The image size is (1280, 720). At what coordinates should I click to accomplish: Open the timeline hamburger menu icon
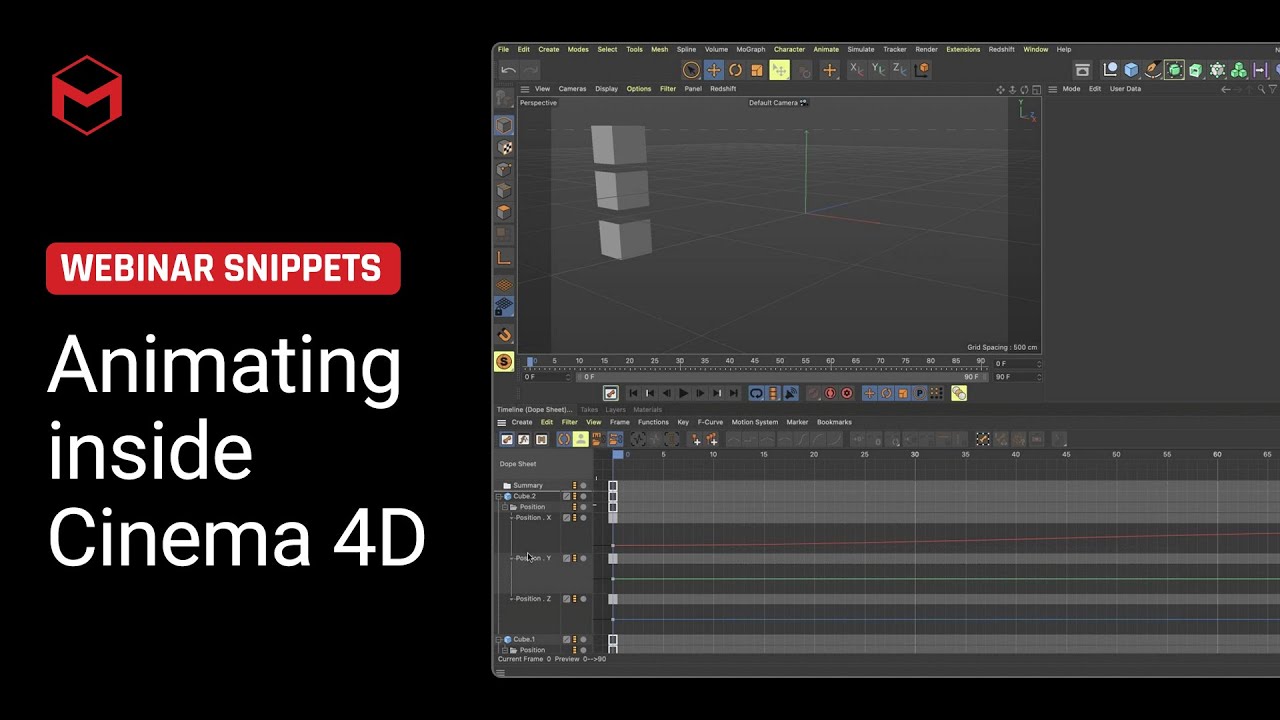pyautogui.click(x=502, y=422)
